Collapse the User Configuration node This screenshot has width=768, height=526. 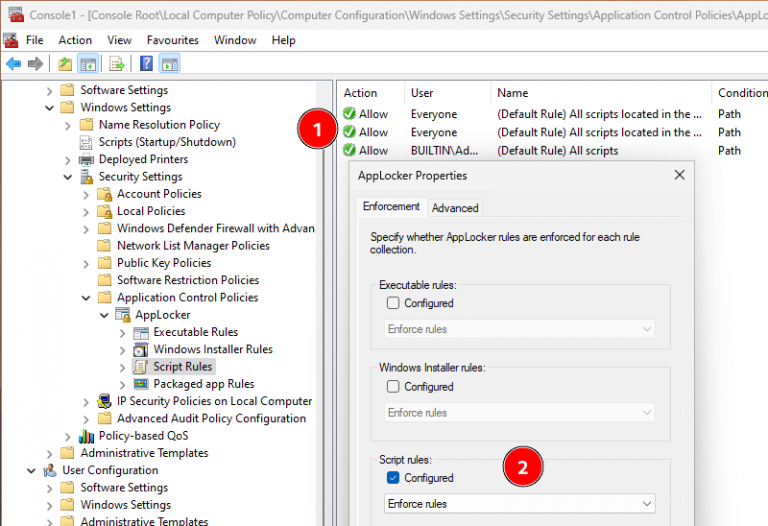31,471
